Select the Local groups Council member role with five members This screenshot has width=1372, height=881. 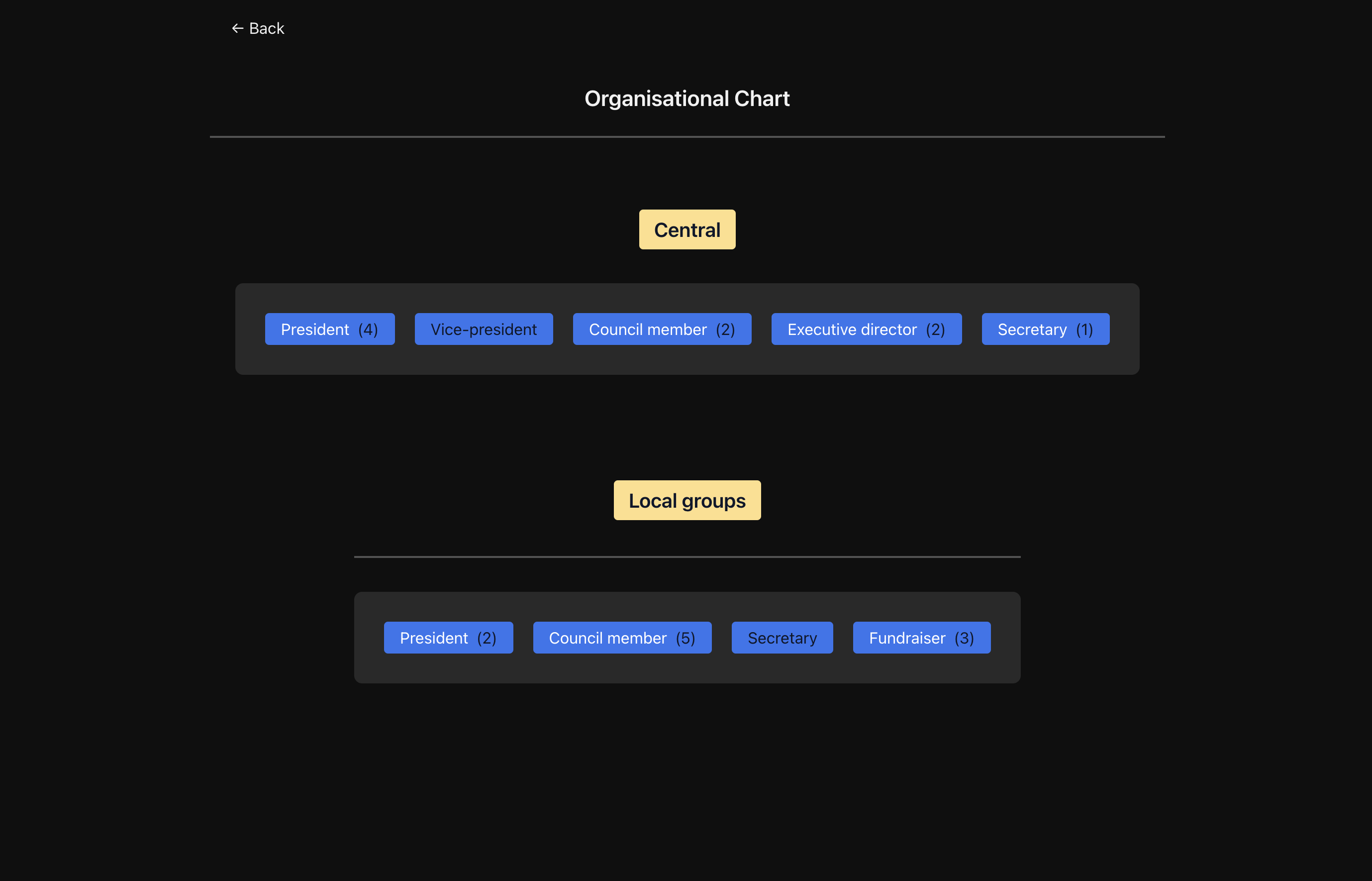[x=621, y=637]
